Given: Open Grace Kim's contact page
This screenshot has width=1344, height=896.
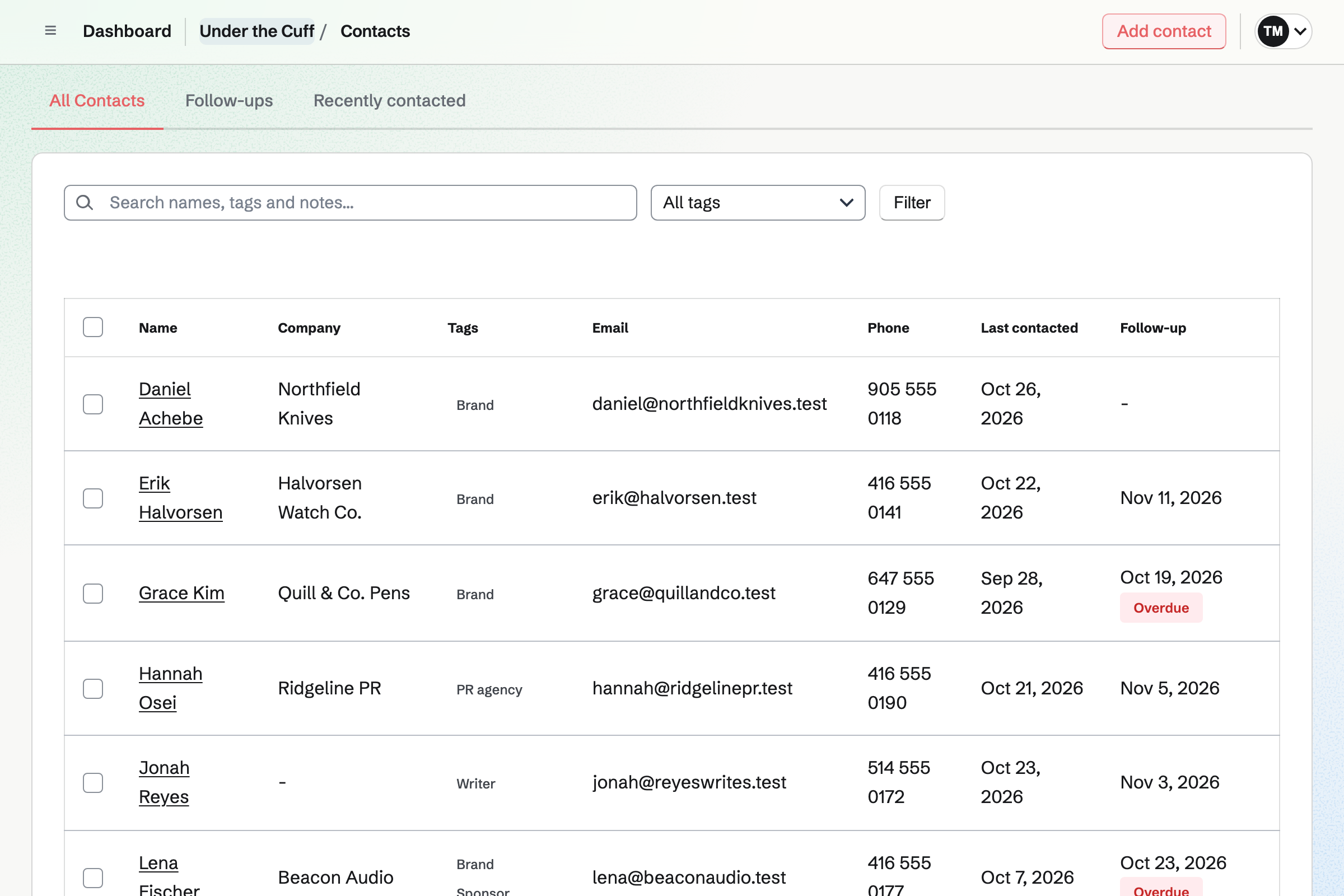Looking at the screenshot, I should (x=181, y=592).
